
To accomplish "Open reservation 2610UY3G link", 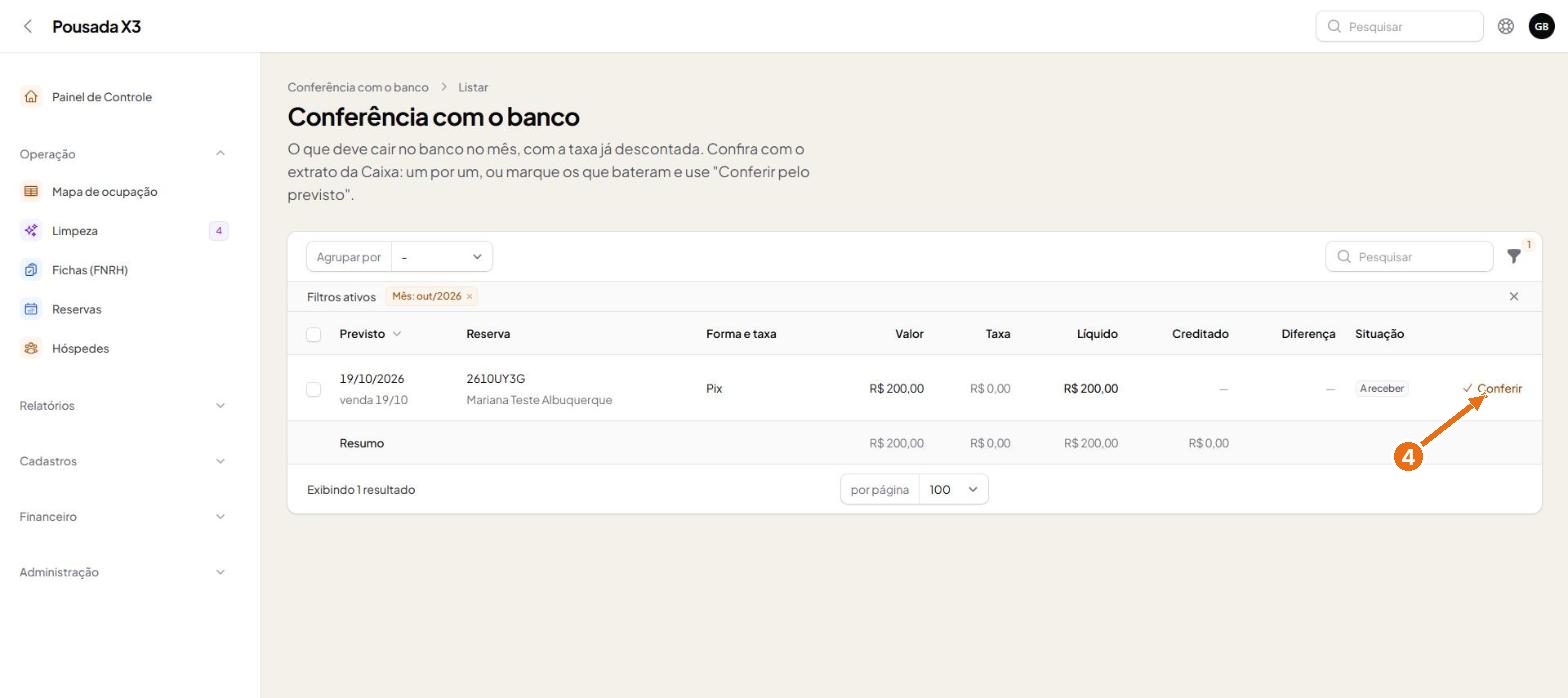I will pos(495,379).
